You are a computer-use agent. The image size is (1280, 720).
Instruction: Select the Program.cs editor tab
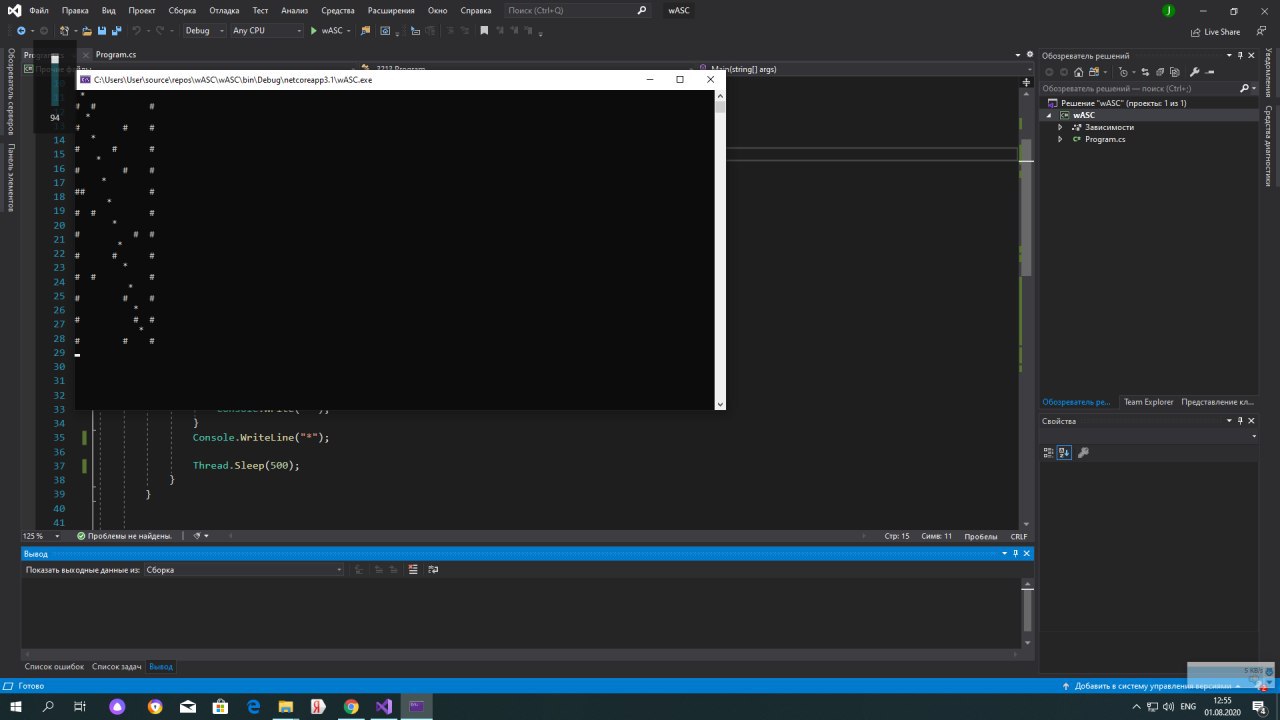pos(116,55)
